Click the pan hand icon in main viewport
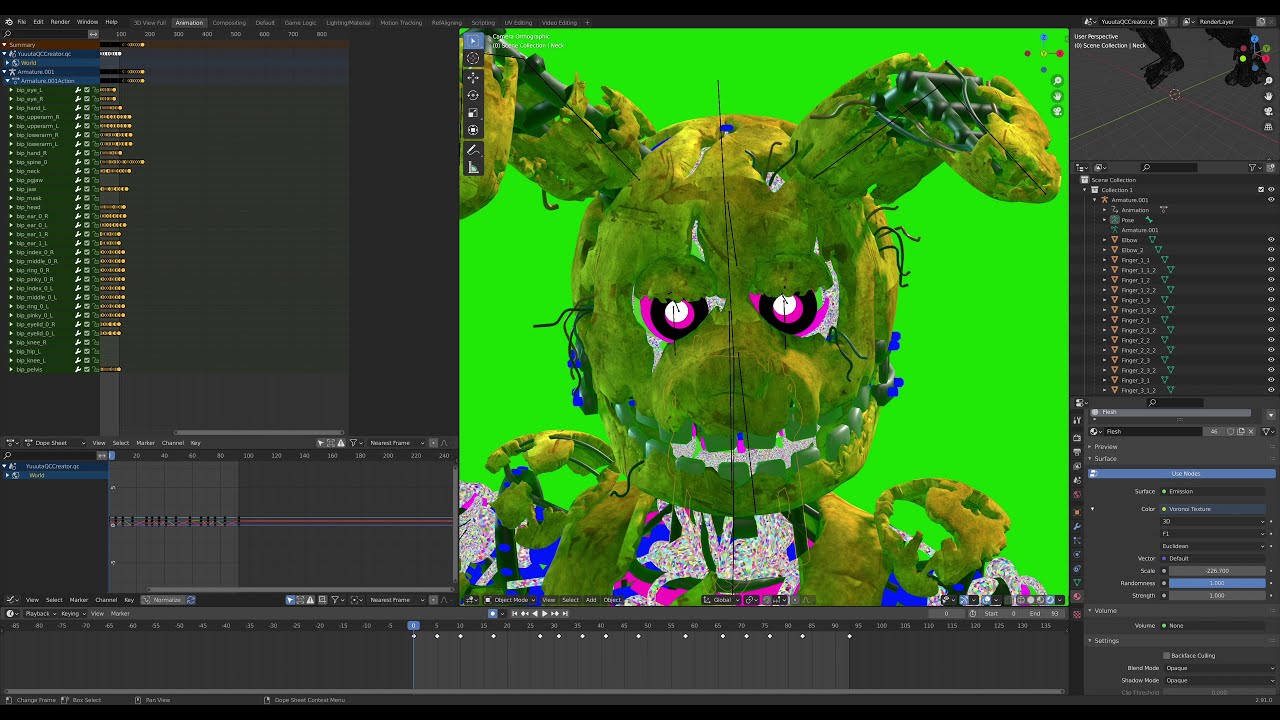Image resolution: width=1280 pixels, height=720 pixels. click(x=1057, y=96)
